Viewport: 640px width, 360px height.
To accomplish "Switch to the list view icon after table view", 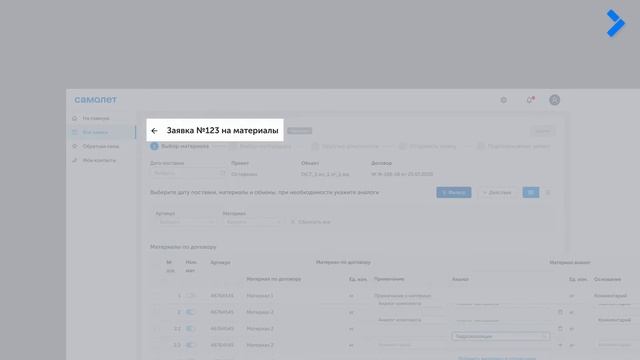I will click(x=548, y=192).
